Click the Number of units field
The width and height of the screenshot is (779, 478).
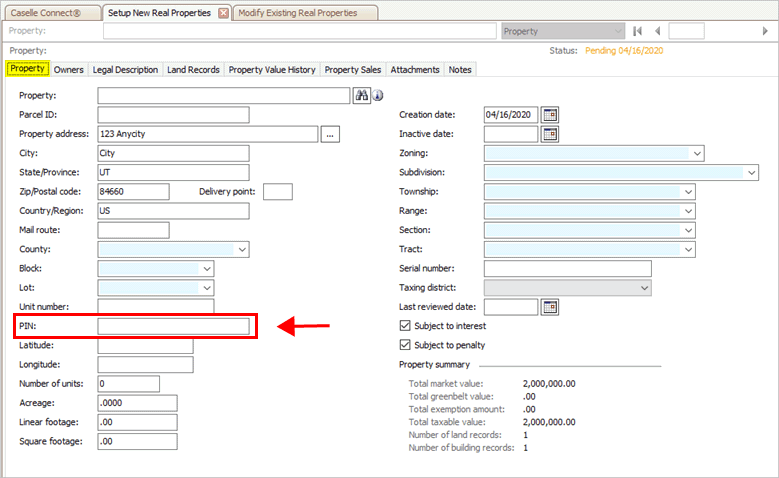[x=129, y=384]
